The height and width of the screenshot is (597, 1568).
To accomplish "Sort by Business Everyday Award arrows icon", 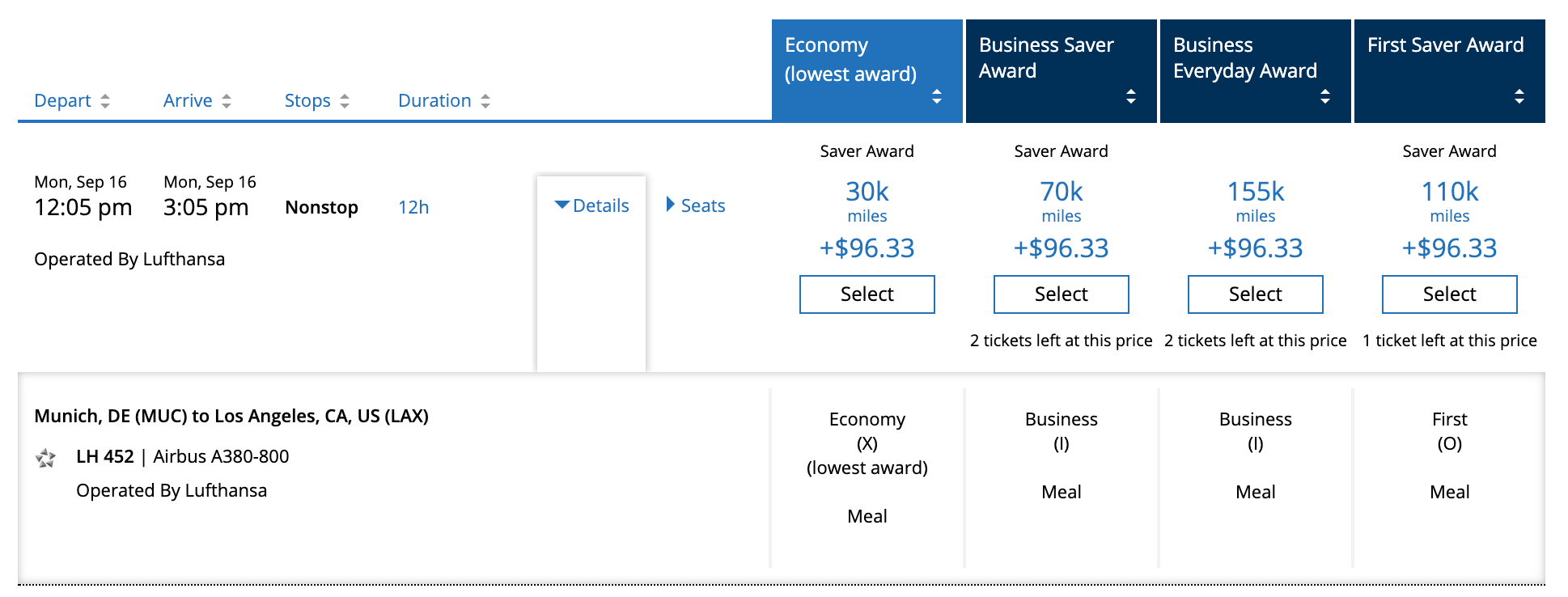I will pos(1325,96).
